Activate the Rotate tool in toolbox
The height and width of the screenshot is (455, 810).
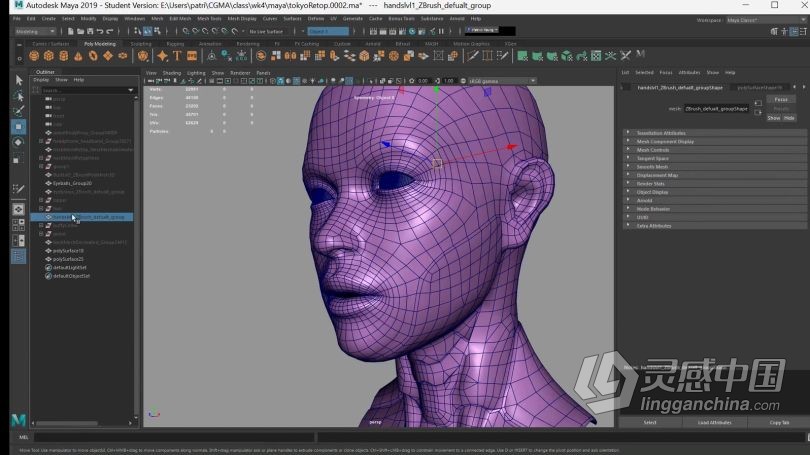click(19, 142)
